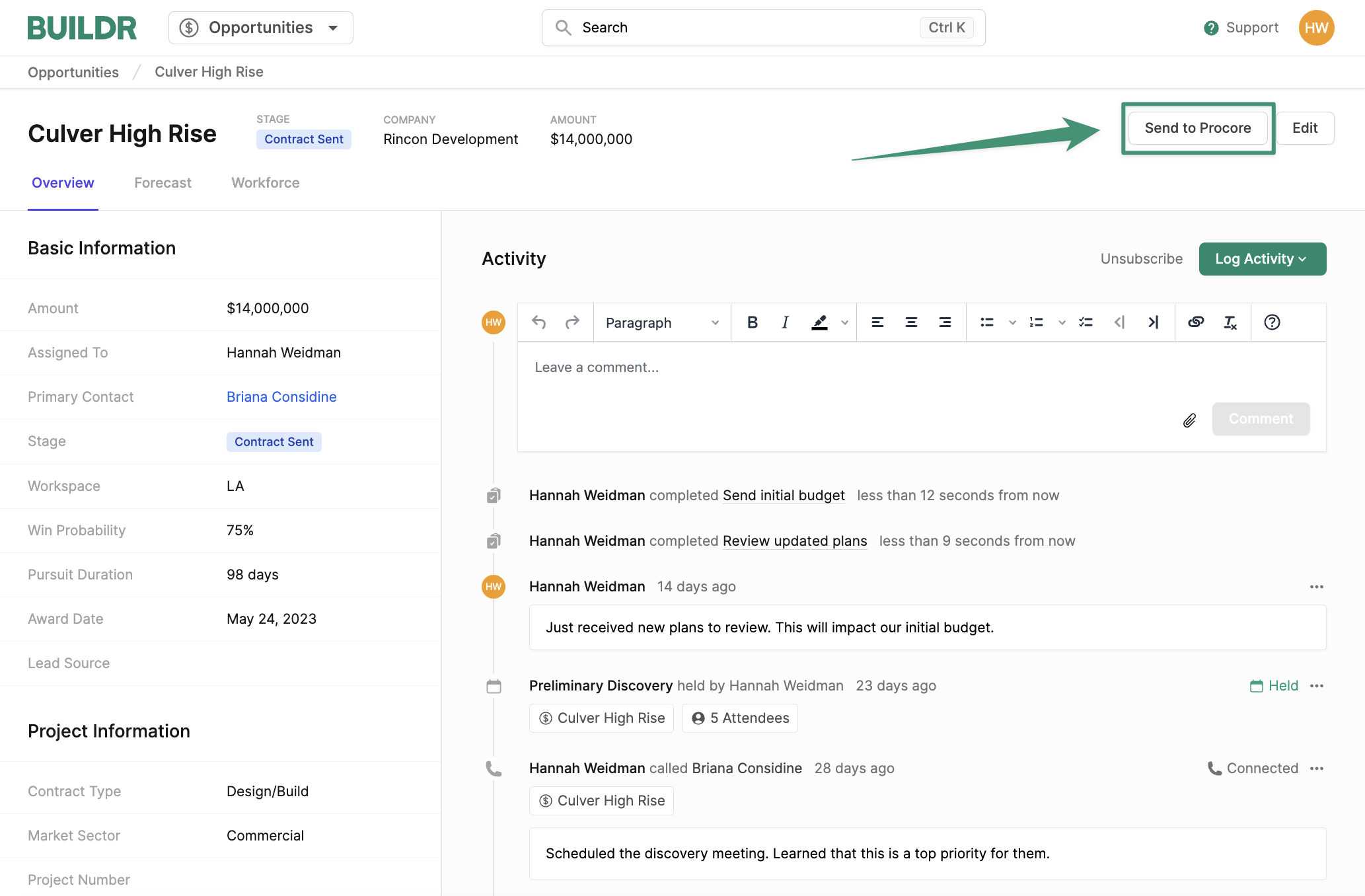Open editor help question mark icon
The width and height of the screenshot is (1365, 896).
click(x=1272, y=322)
